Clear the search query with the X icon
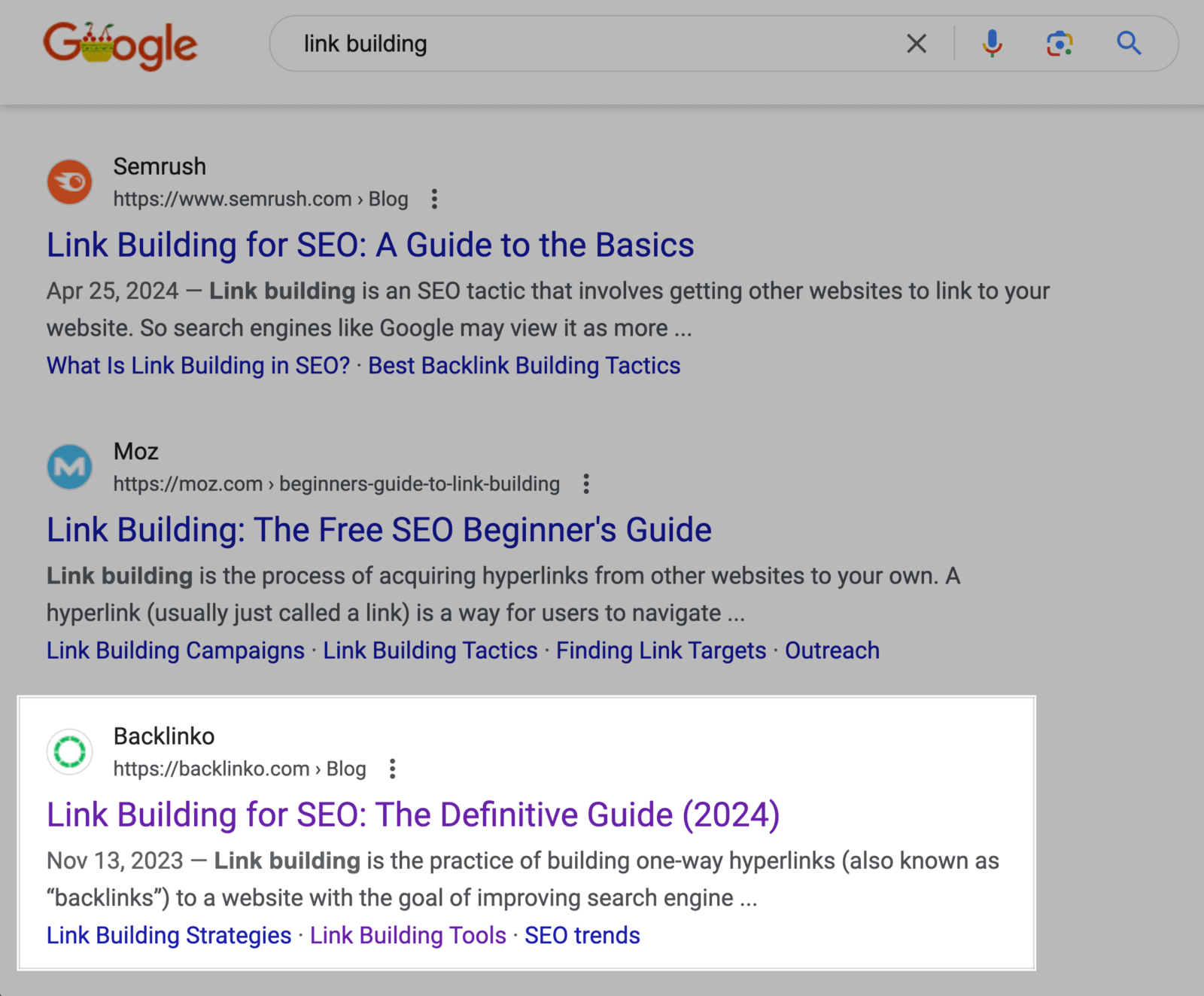The height and width of the screenshot is (996, 1204). click(917, 44)
